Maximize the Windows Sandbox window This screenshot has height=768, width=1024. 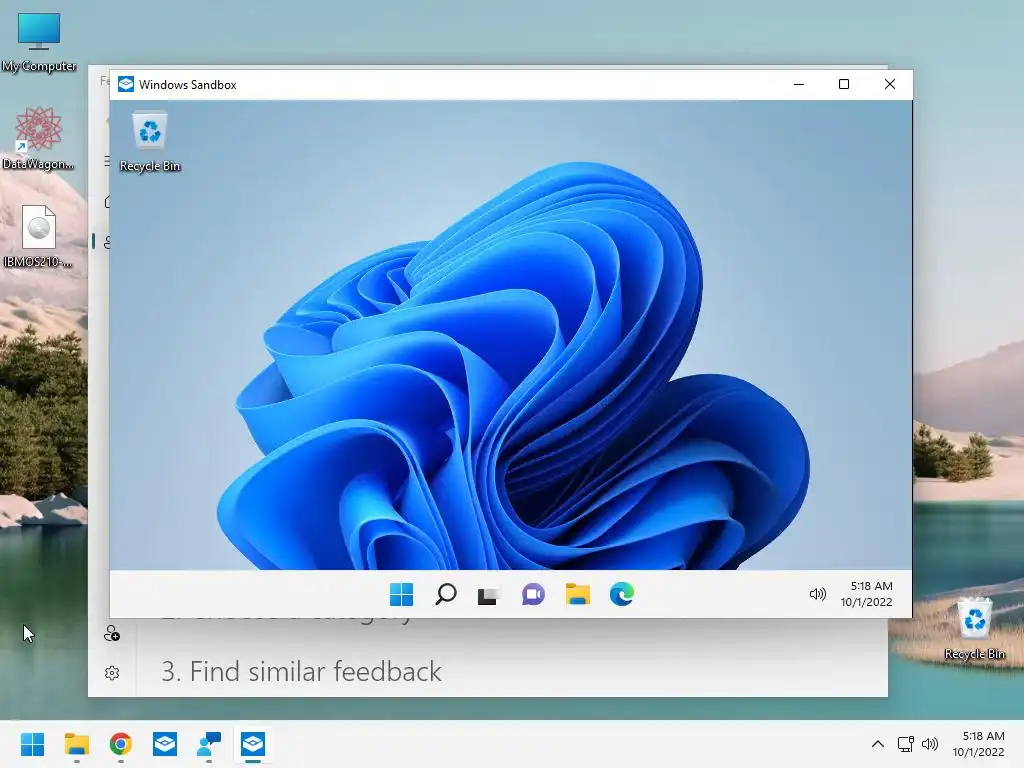pos(844,84)
